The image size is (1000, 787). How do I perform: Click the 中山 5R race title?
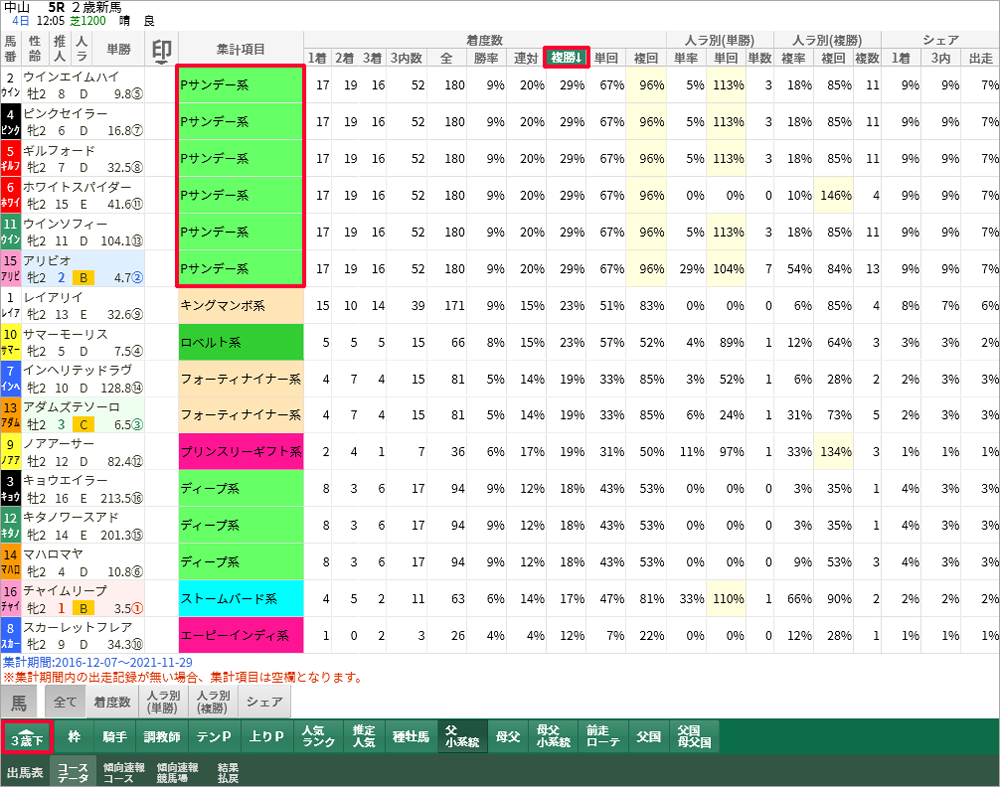tap(62, 7)
